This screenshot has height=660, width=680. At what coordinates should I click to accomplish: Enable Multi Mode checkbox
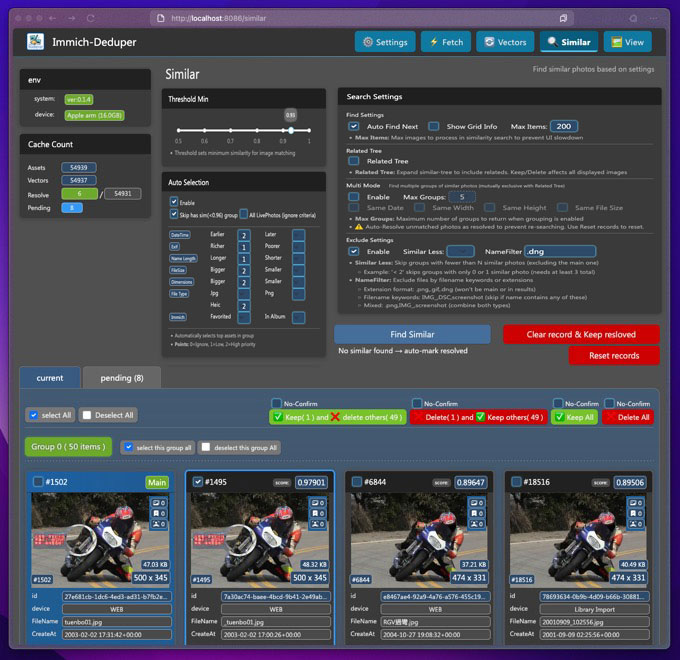point(354,197)
